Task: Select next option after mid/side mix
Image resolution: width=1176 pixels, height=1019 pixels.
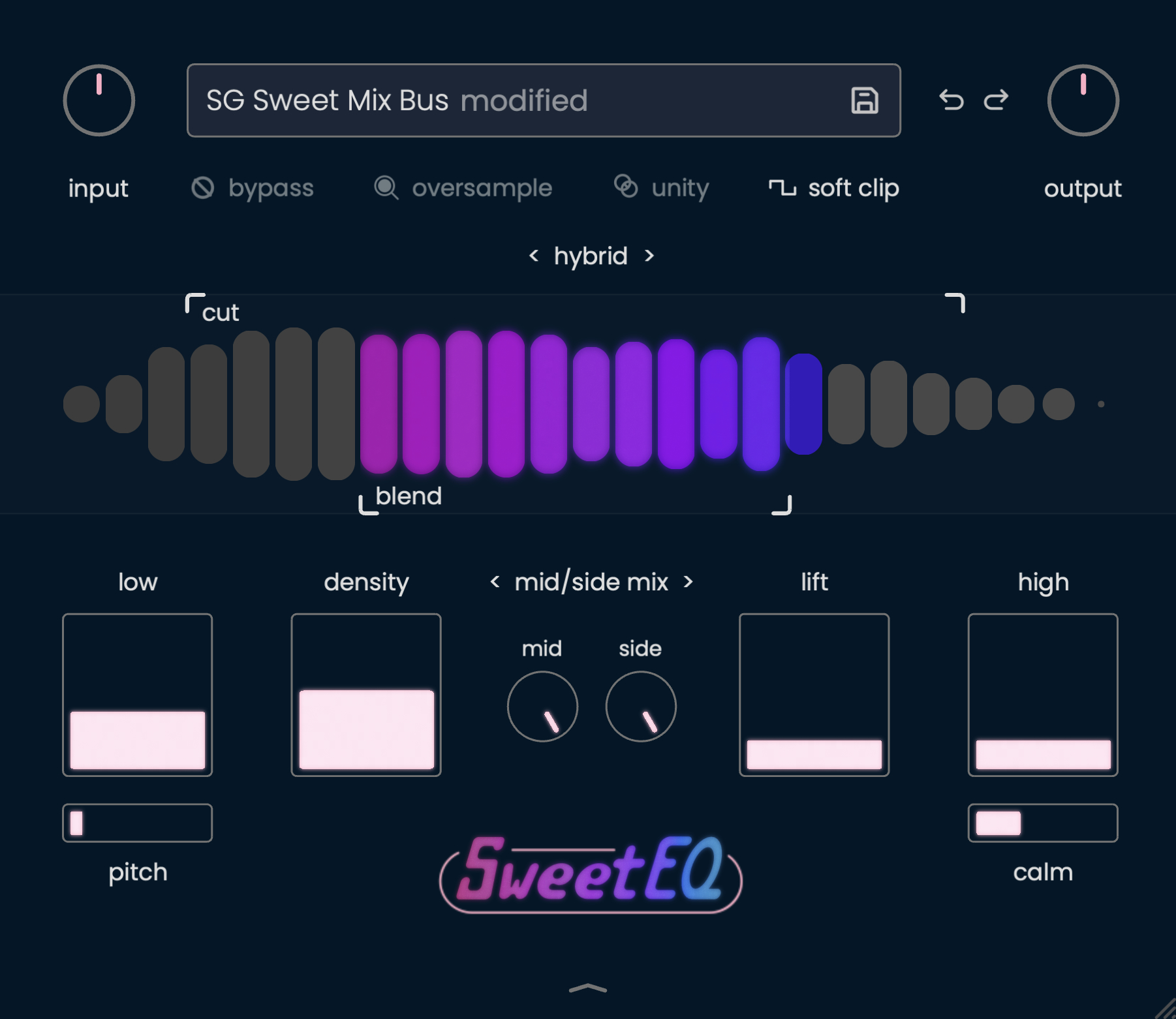Action: 688,581
